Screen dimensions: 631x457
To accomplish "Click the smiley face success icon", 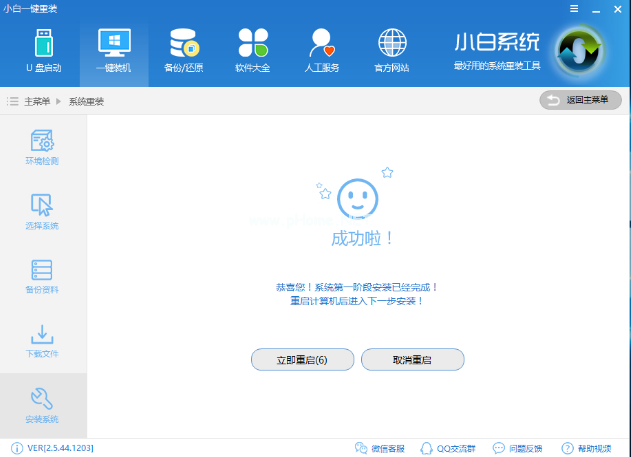I will pos(357,199).
